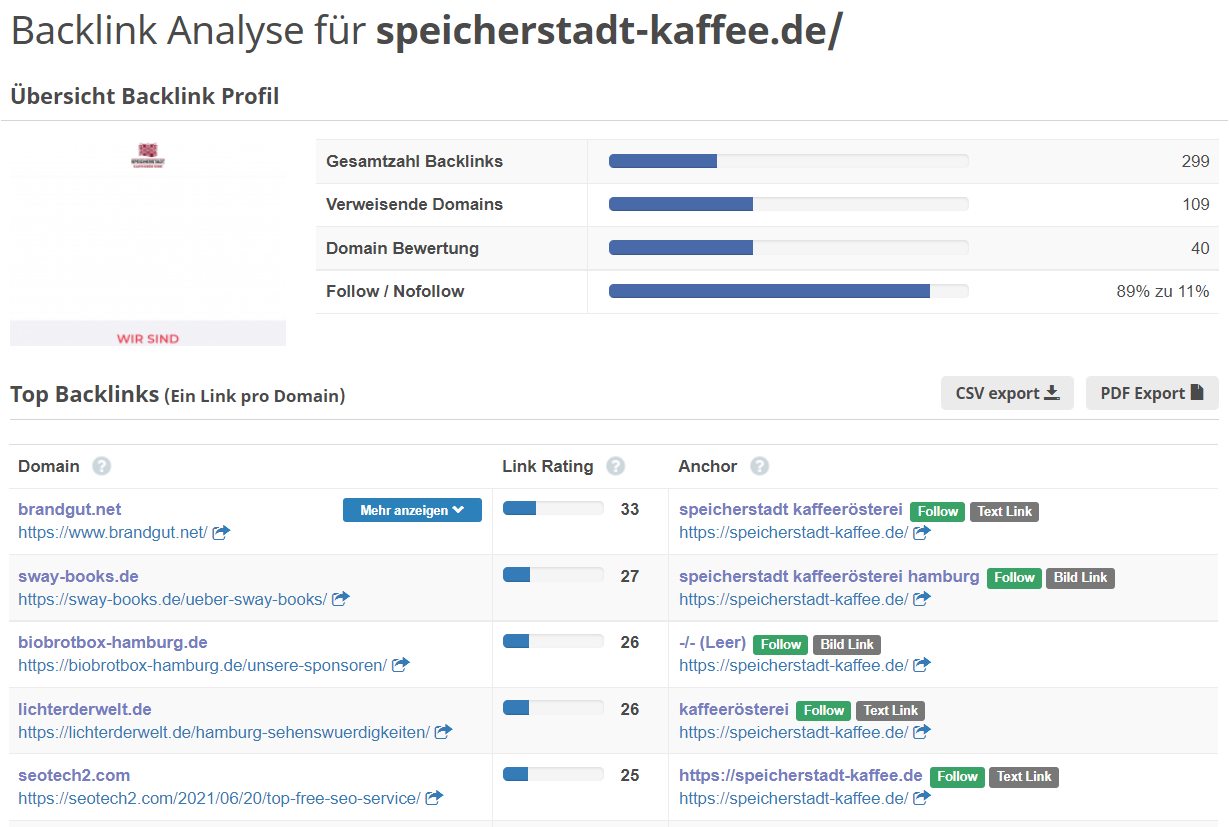Screen dimensions: 1229x827
Task: Click the Gesamtzahl Backlinks progress bar
Action: tap(789, 161)
